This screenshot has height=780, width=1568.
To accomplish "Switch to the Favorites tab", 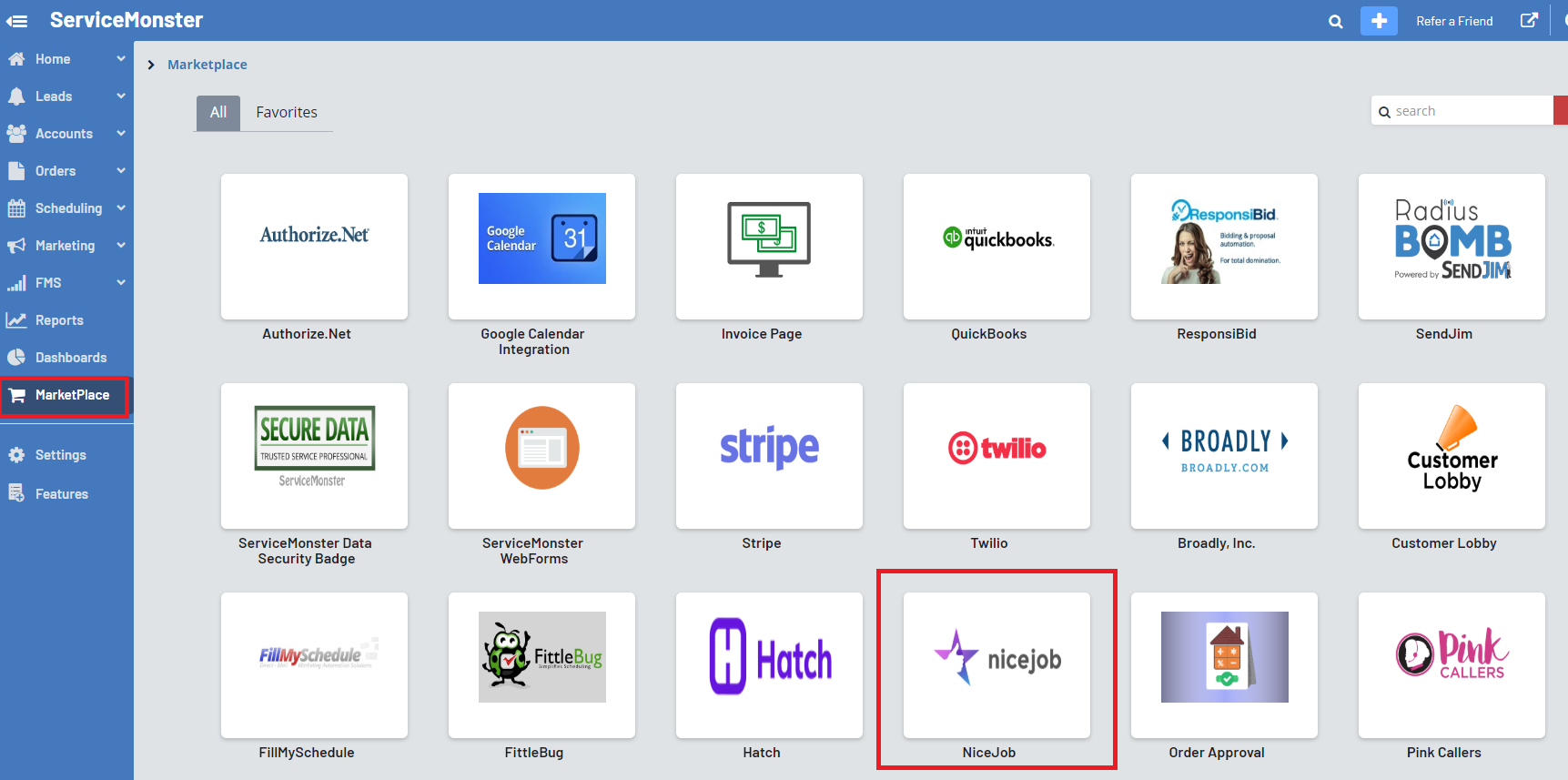I will coord(287,112).
